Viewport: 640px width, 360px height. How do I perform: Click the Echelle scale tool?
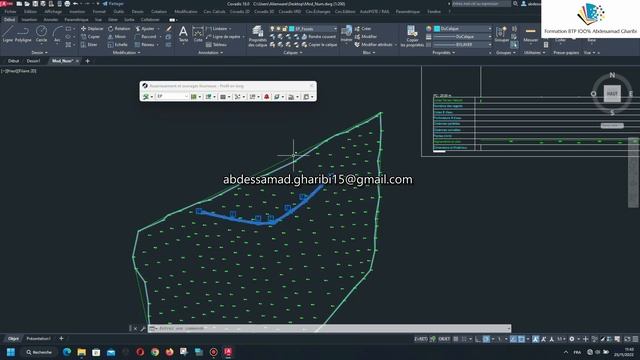click(x=118, y=44)
